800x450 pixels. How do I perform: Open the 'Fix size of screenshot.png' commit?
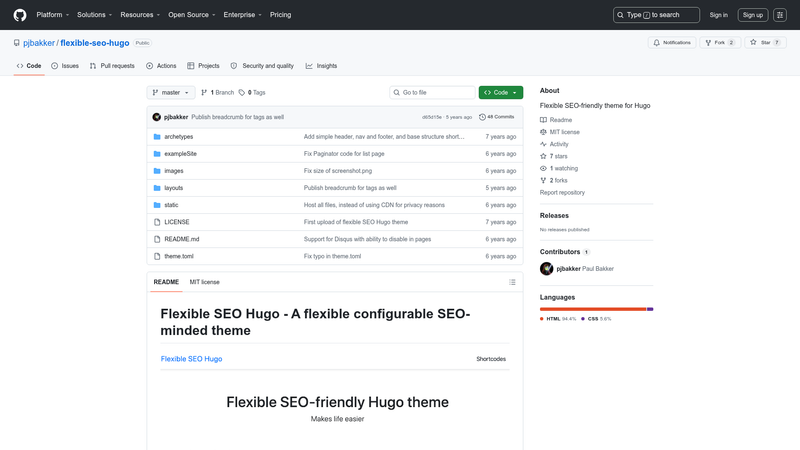[x=338, y=171]
